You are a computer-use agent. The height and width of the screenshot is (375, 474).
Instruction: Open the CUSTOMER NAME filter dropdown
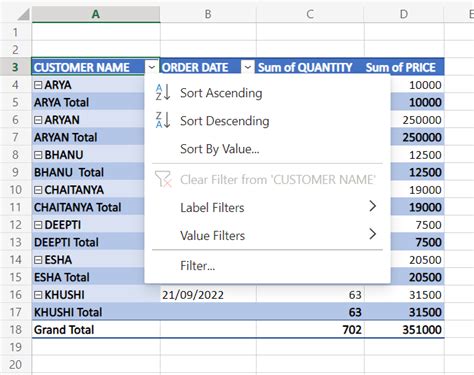[152, 67]
